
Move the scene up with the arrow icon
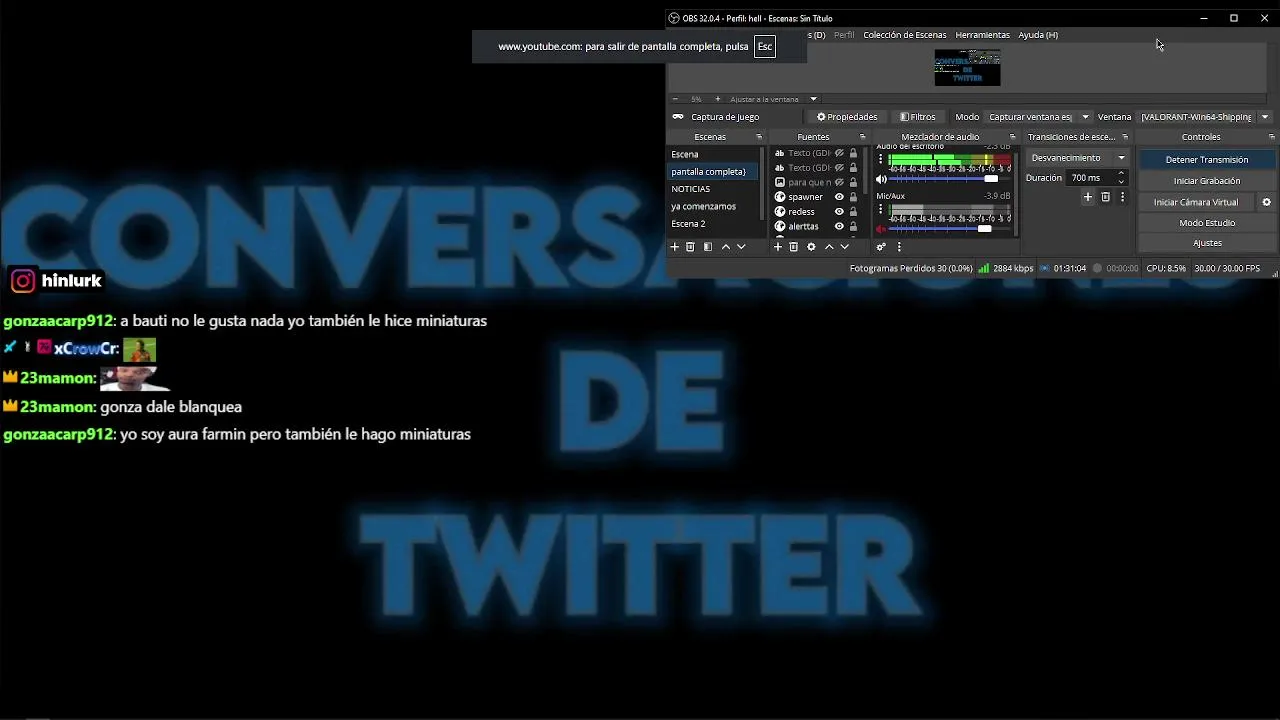726,247
